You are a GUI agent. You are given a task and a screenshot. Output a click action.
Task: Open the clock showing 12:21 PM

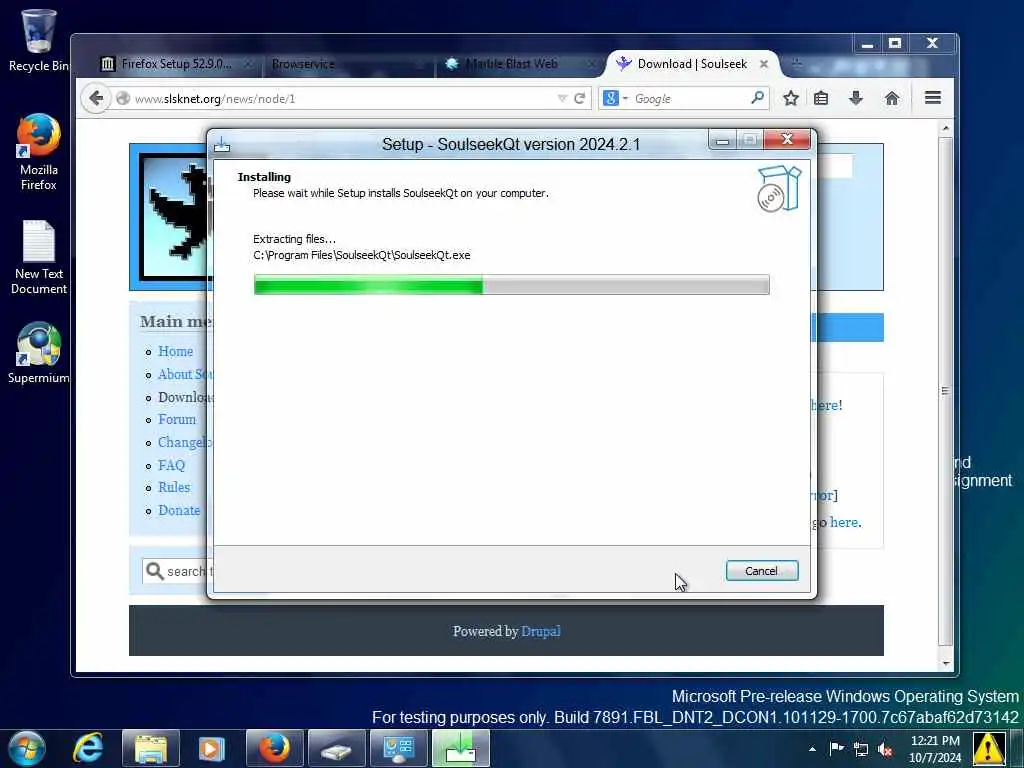(x=935, y=749)
